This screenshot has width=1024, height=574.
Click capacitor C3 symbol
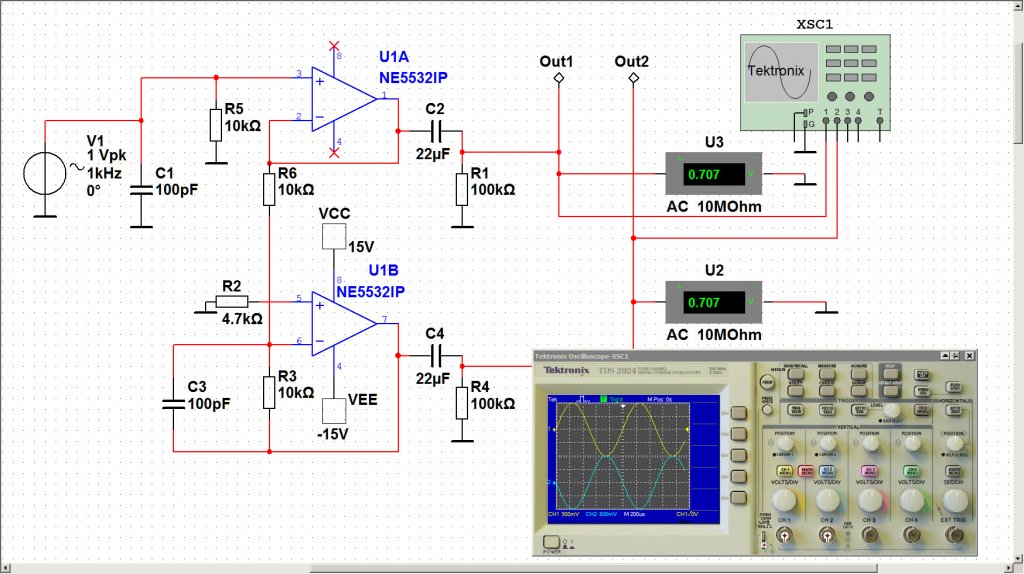173,403
